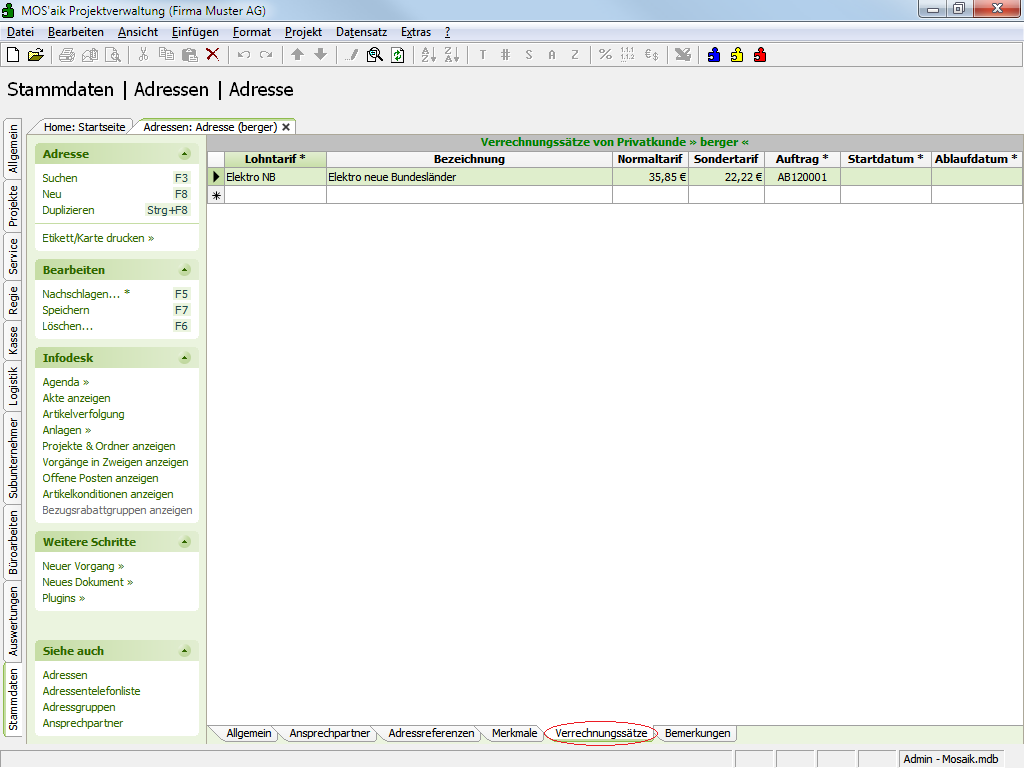Image resolution: width=1024 pixels, height=768 pixels.
Task: Click Offene Posten anzeigen link
Action: pyautogui.click(x=101, y=478)
